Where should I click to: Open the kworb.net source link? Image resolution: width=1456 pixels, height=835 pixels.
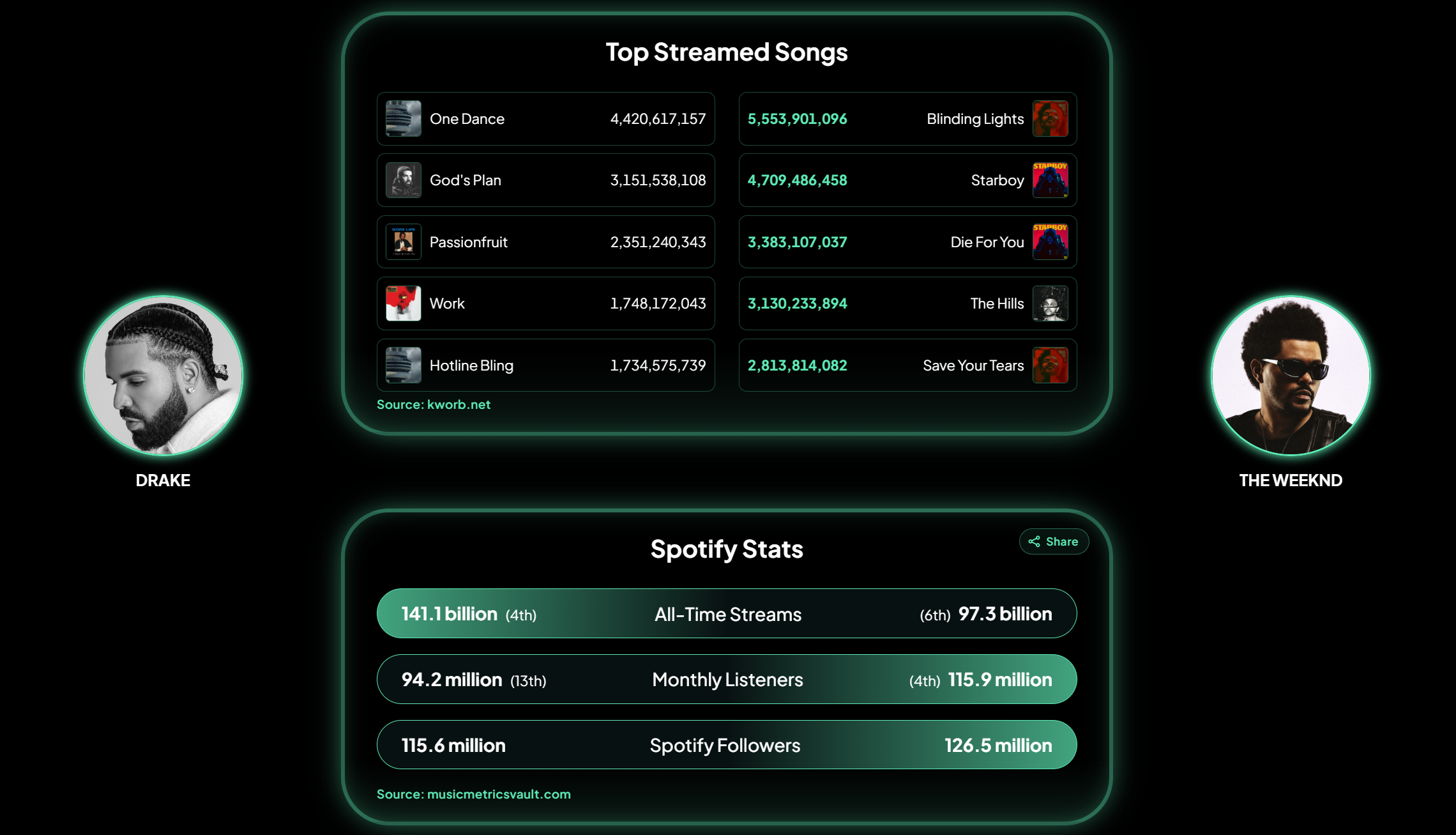point(459,404)
